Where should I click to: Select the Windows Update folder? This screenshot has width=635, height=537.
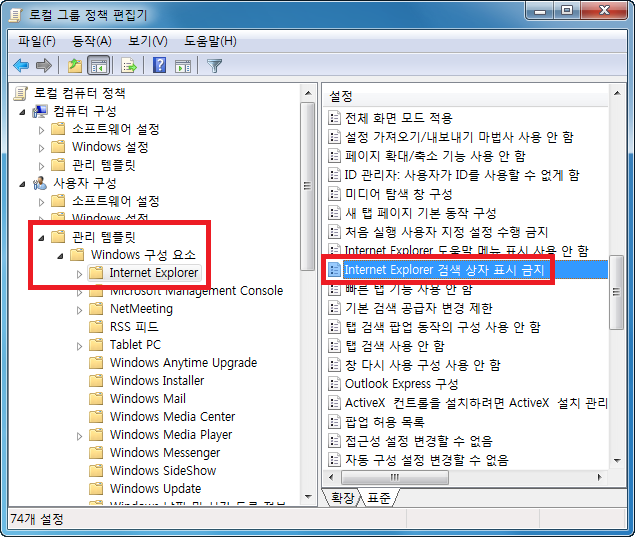pyautogui.click(x=156, y=488)
